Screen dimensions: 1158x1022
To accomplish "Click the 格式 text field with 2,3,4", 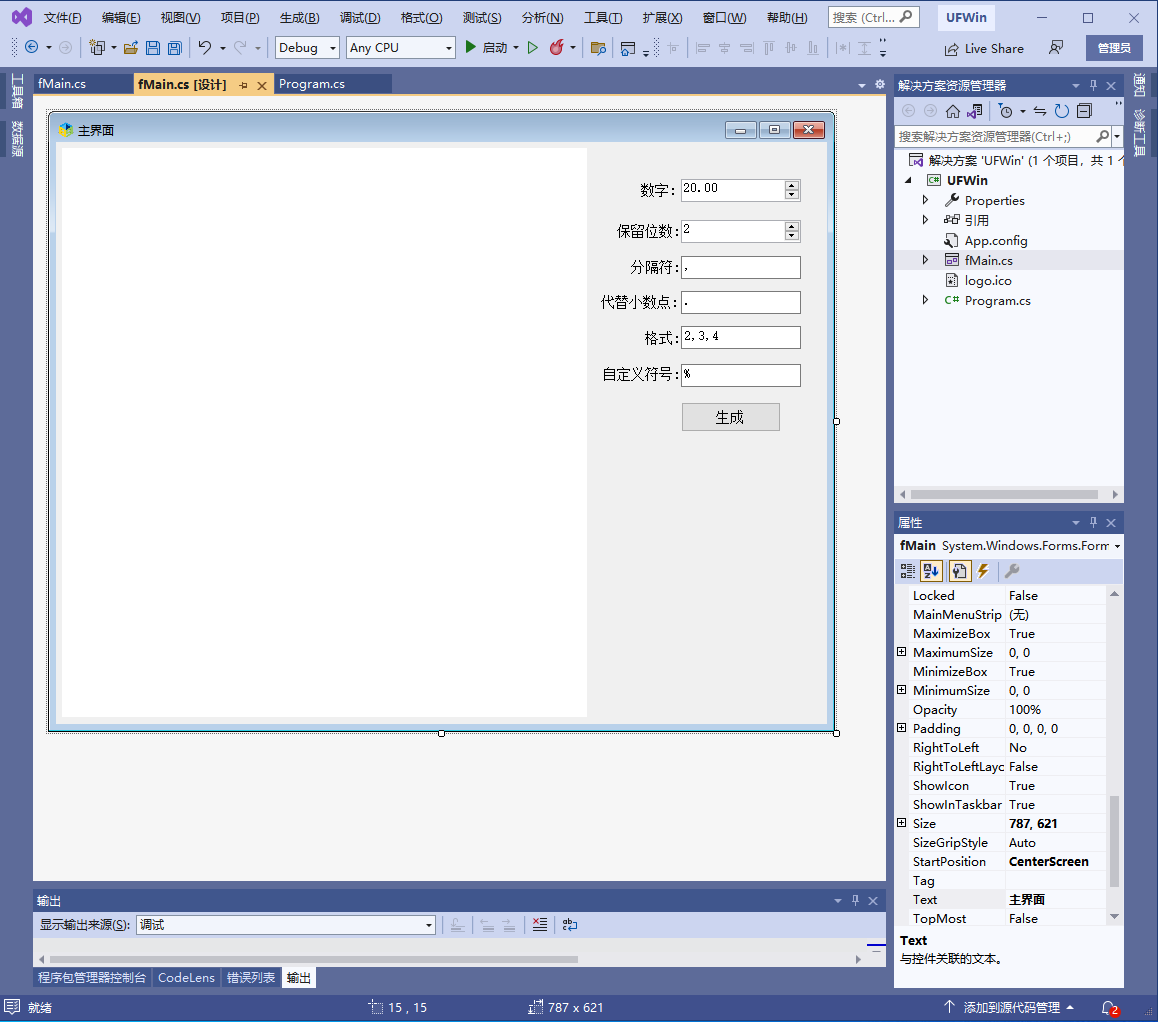I will pyautogui.click(x=741, y=337).
